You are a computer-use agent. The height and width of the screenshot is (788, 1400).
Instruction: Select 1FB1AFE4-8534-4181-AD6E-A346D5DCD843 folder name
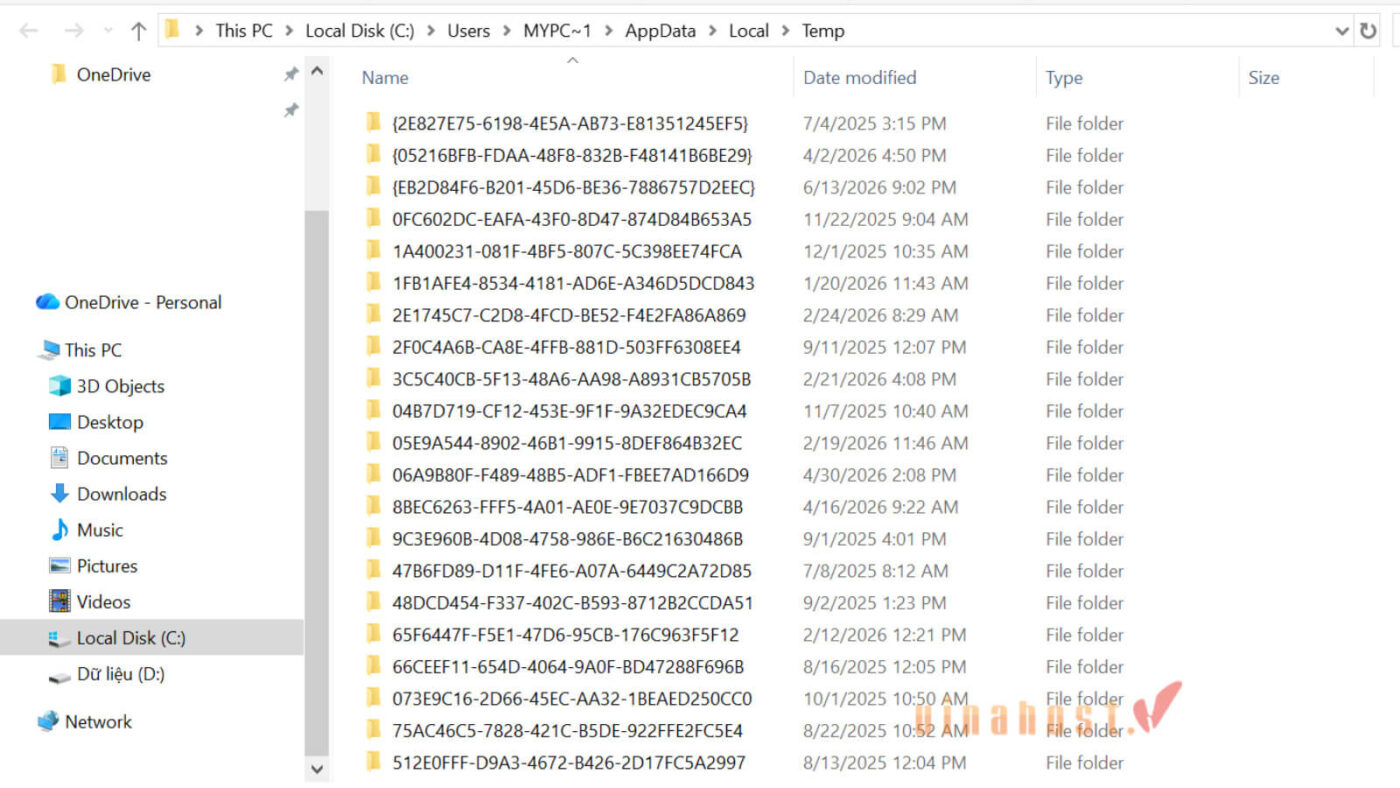(x=574, y=283)
